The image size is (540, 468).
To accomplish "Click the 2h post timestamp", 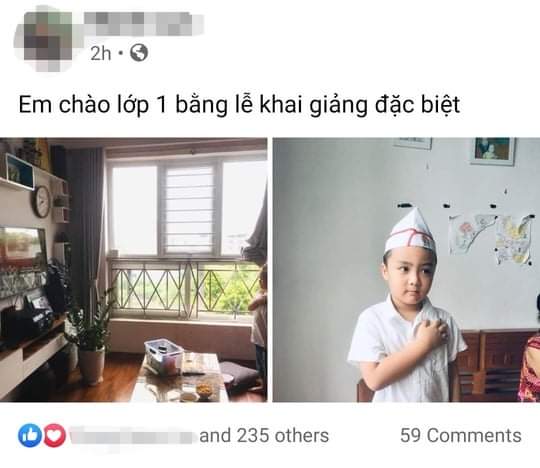I will tap(101, 53).
